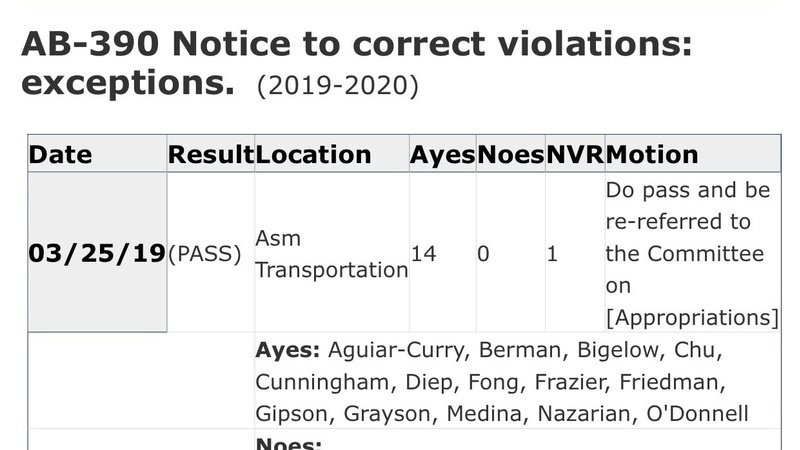
Task: Click the (2019-2020) session text
Action: point(337,86)
